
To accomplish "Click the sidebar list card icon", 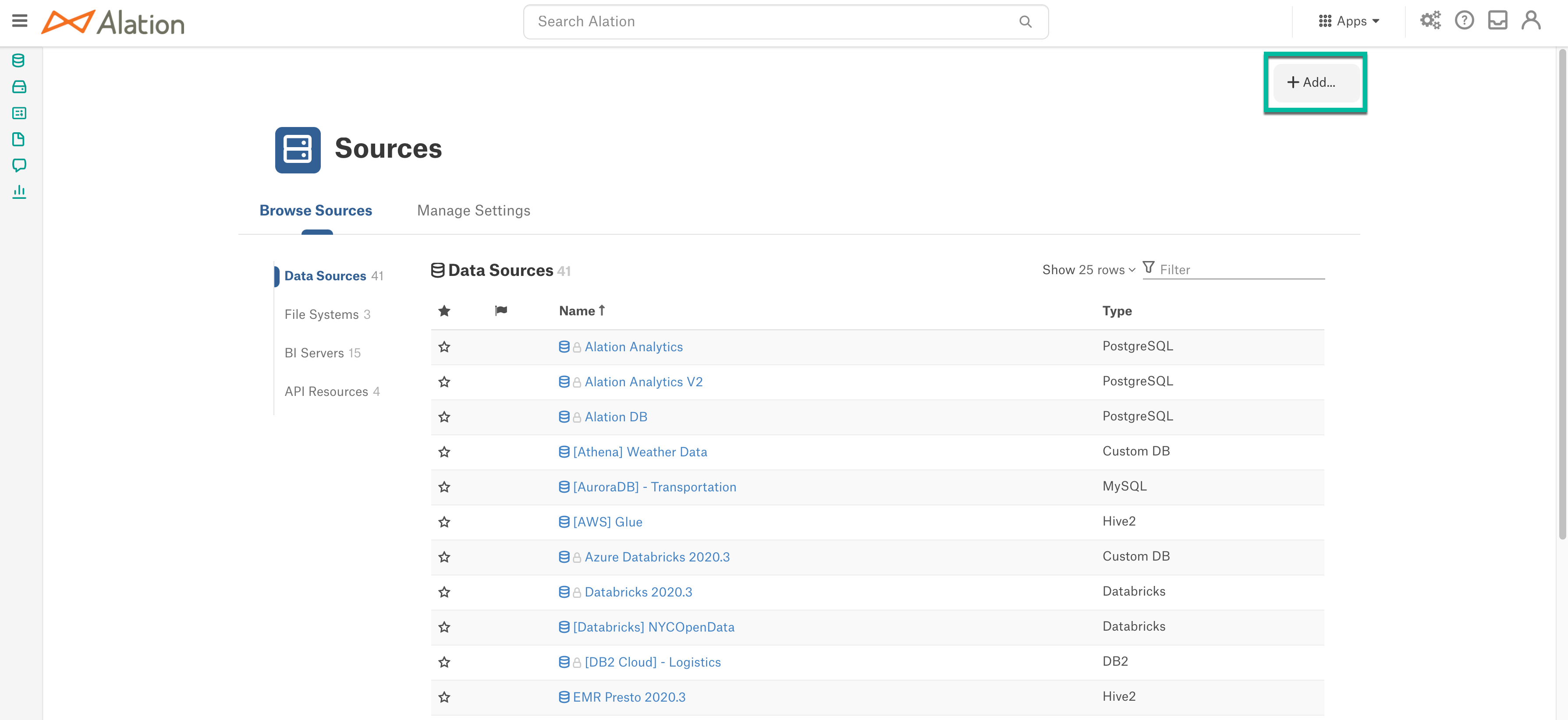I will [x=19, y=113].
